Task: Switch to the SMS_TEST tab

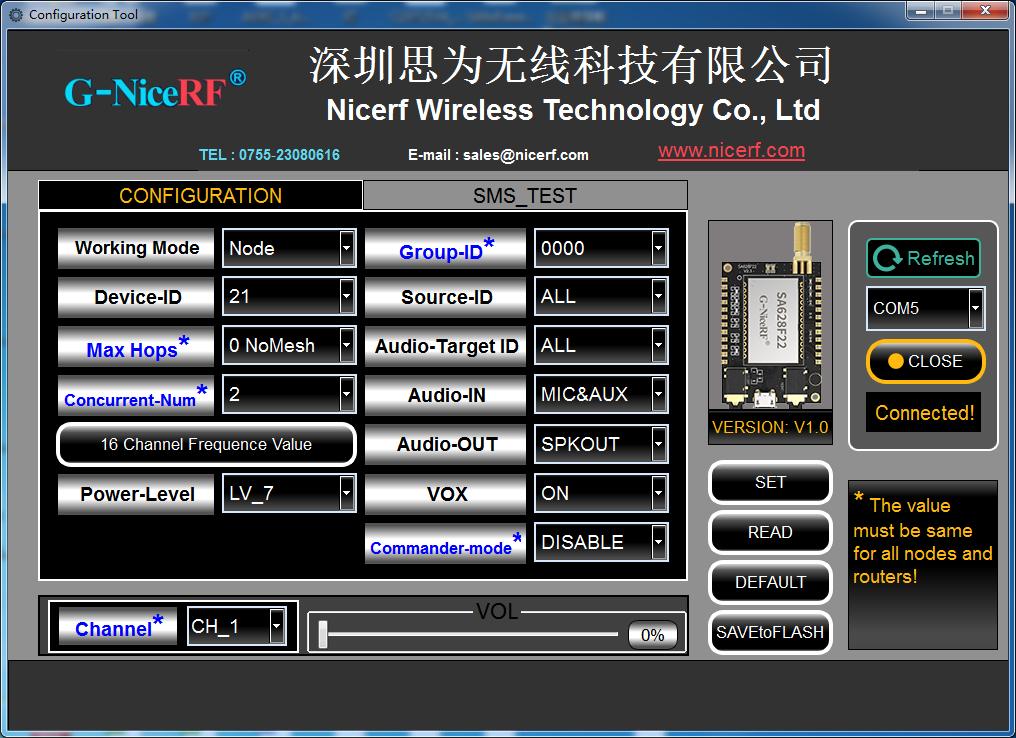Action: [x=525, y=195]
